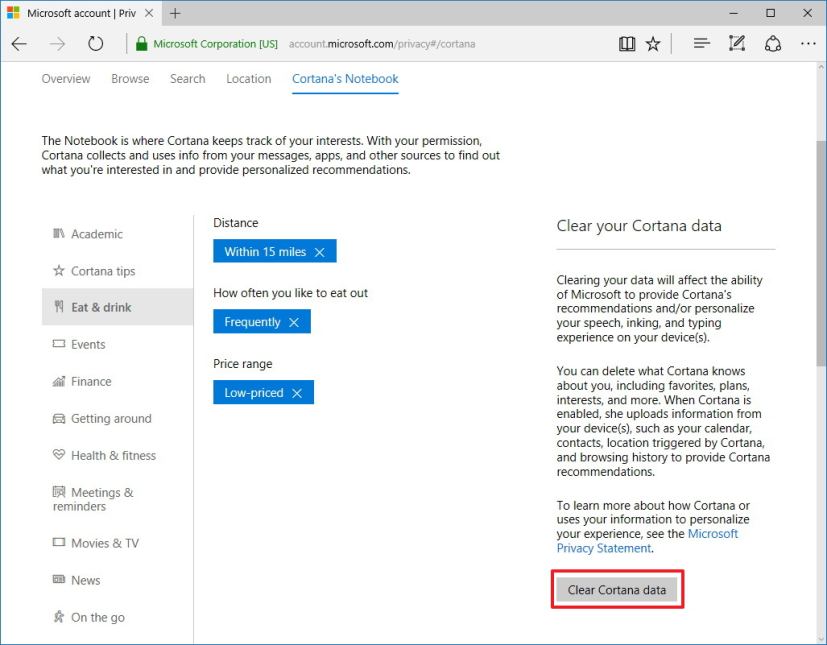The width and height of the screenshot is (827, 645).
Task: Open the On the go category
Action: pyautogui.click(x=117, y=617)
